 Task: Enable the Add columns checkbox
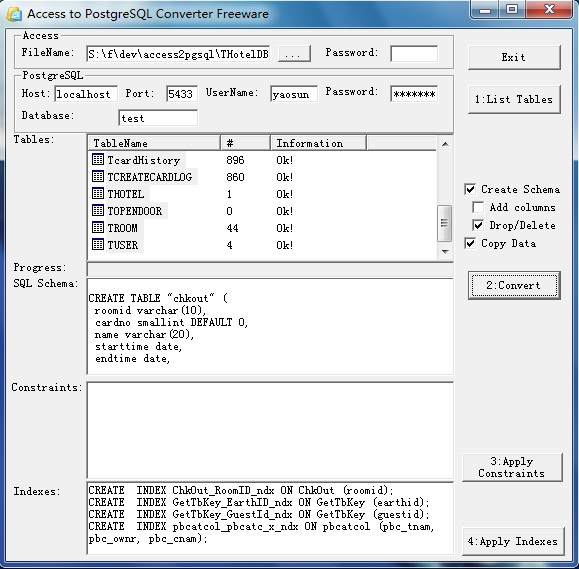tap(478, 207)
